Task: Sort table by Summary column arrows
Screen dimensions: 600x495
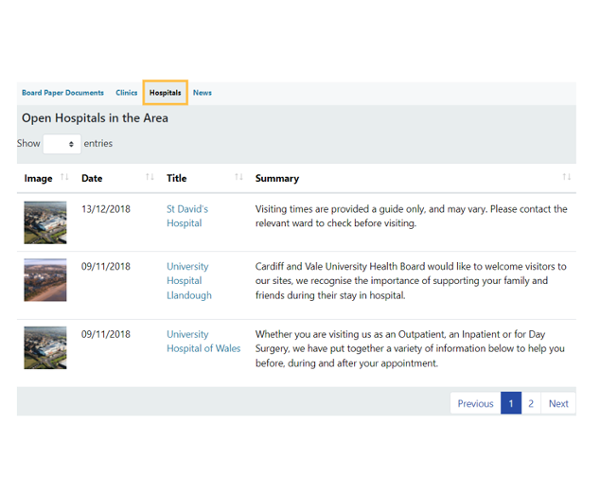Action: 566,177
